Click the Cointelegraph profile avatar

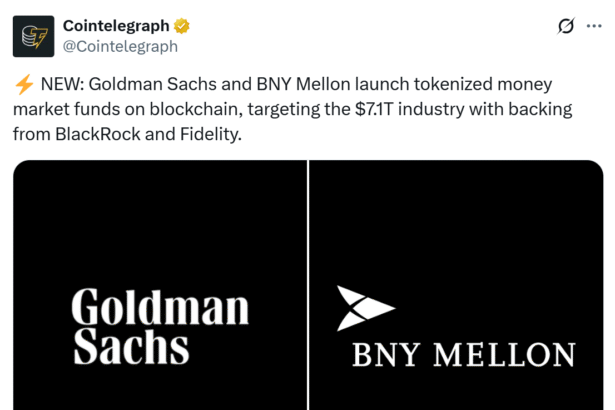tap(33, 36)
